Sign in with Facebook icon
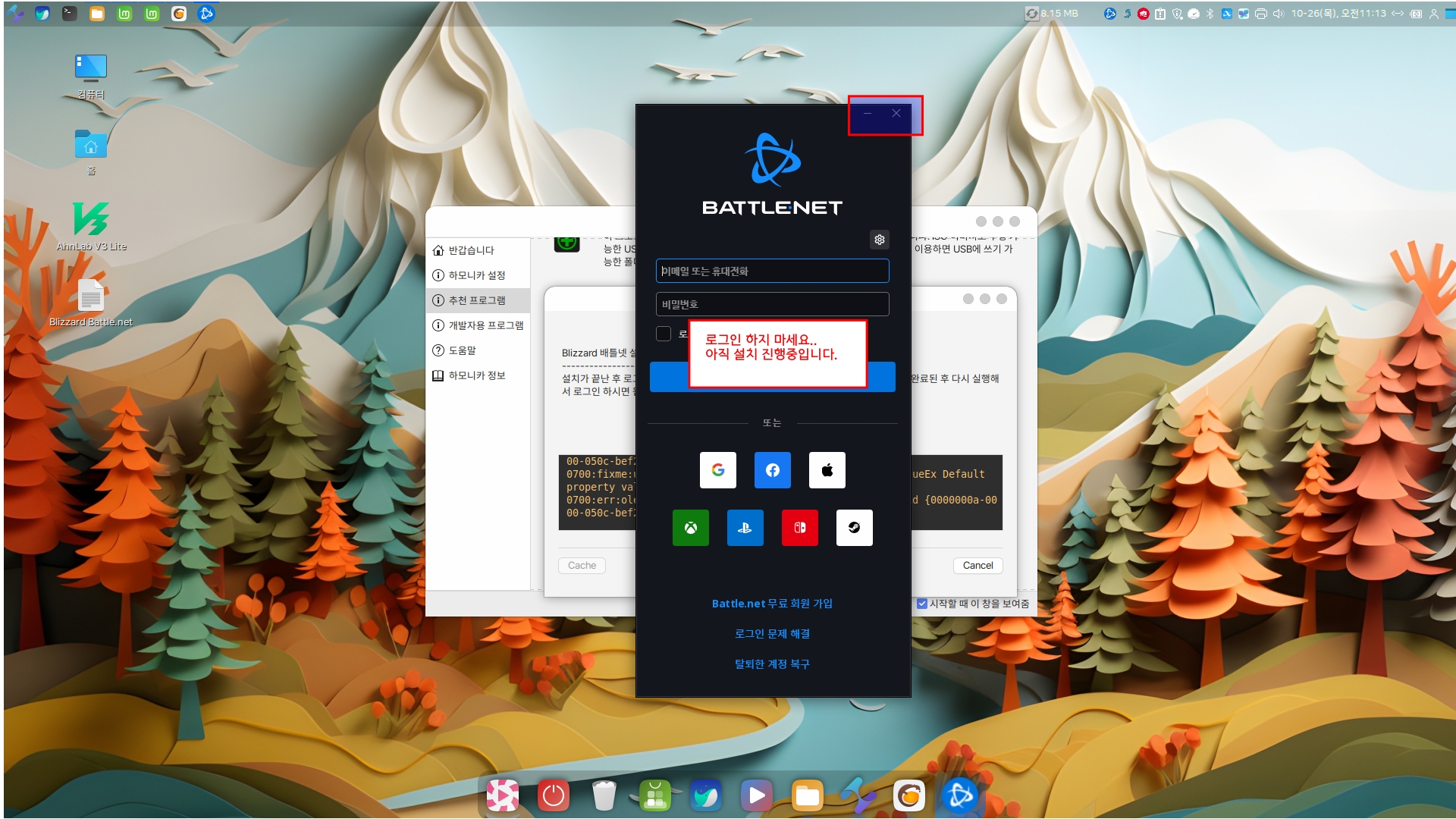This screenshot has width=1456, height=819. 772,470
